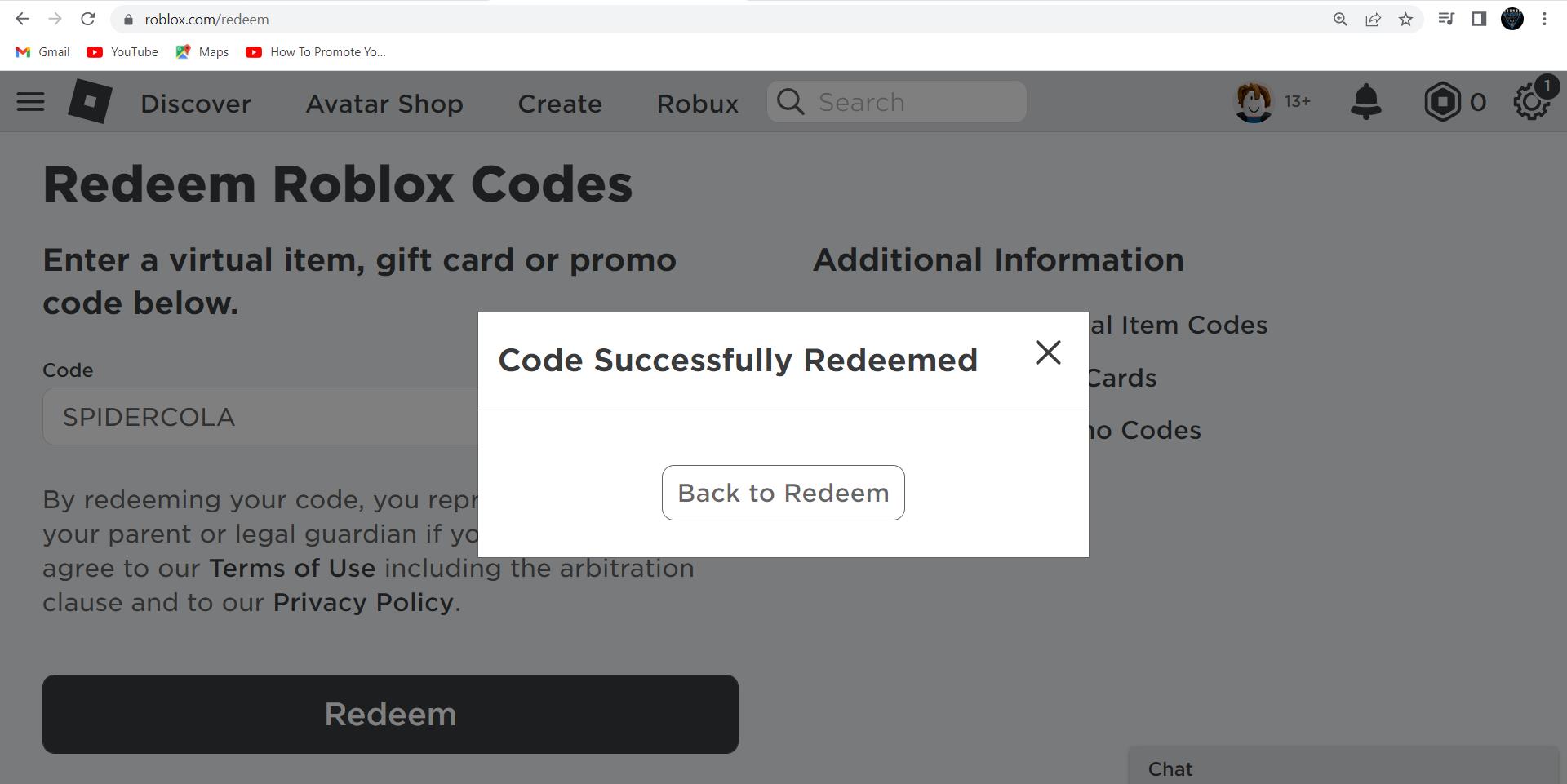This screenshot has height=784, width=1567.
Task: Expand the Chat panel
Action: [1343, 765]
